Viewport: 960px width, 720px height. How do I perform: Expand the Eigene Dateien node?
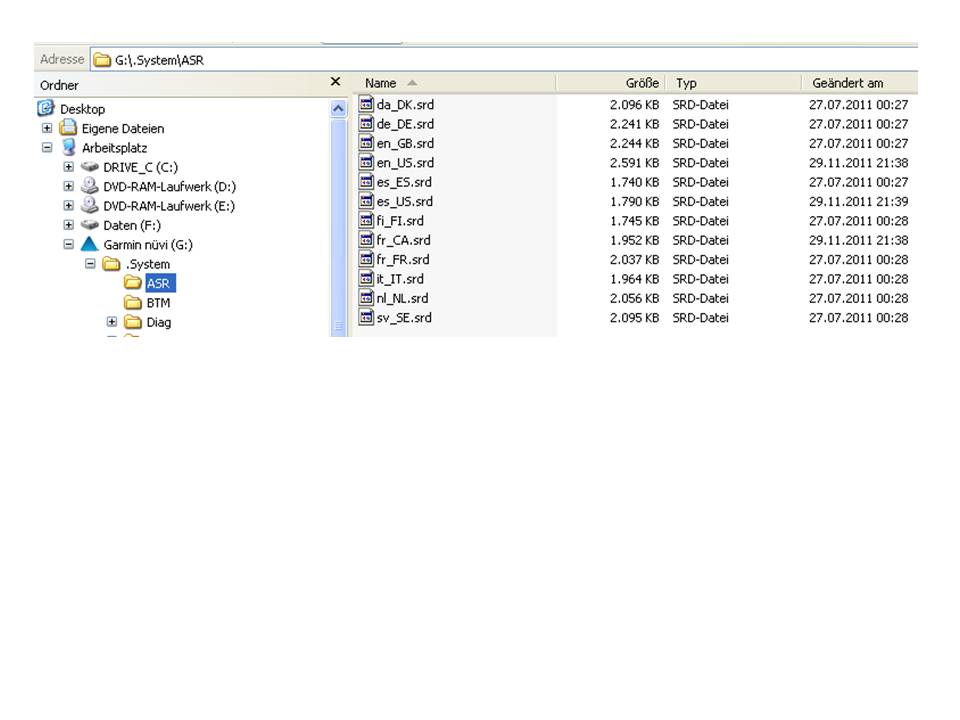(47, 128)
